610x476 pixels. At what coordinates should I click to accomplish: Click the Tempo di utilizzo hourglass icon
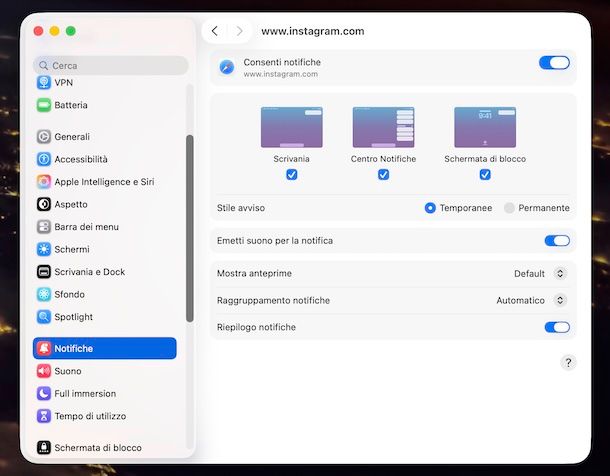tap(44, 416)
